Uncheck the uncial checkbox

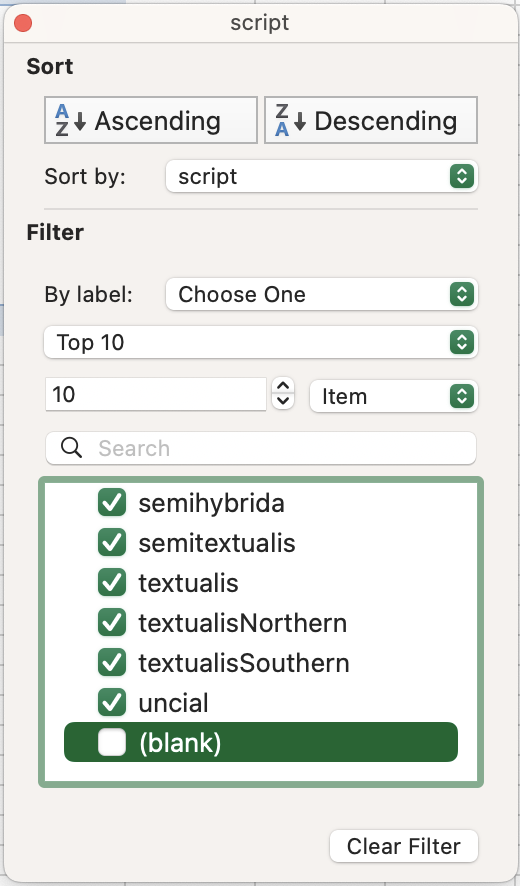pyautogui.click(x=112, y=703)
